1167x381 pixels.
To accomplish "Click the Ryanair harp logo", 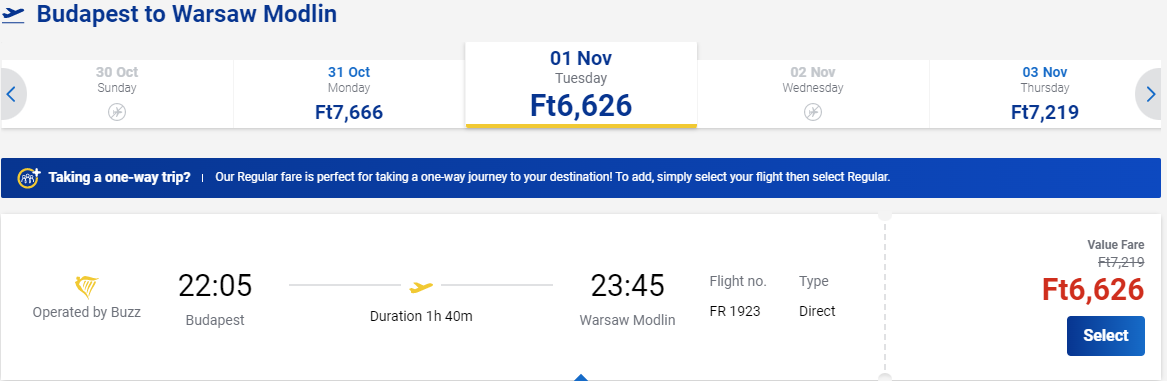I will pyautogui.click(x=87, y=287).
